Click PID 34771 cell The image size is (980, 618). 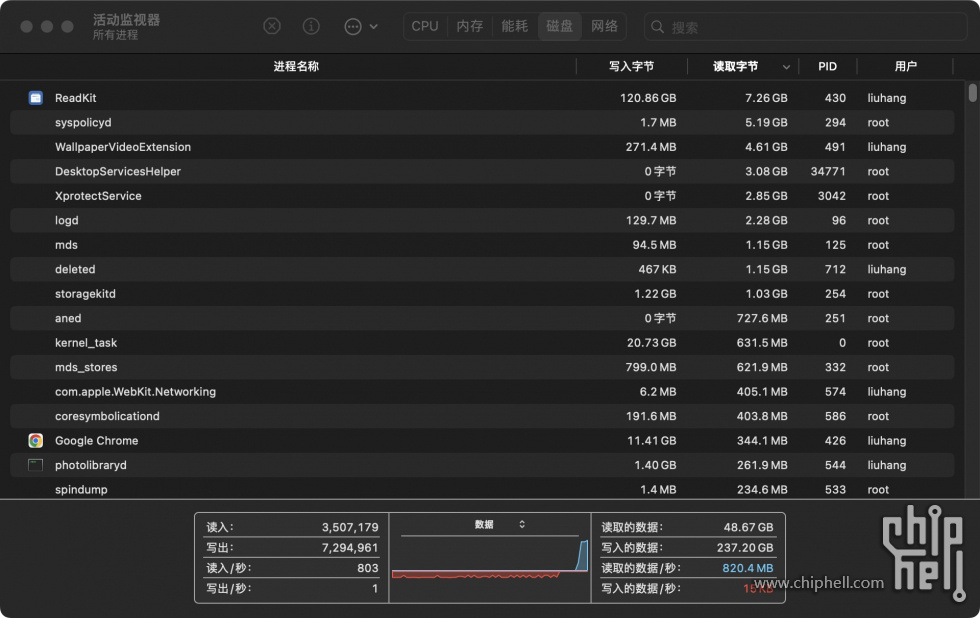pos(828,171)
